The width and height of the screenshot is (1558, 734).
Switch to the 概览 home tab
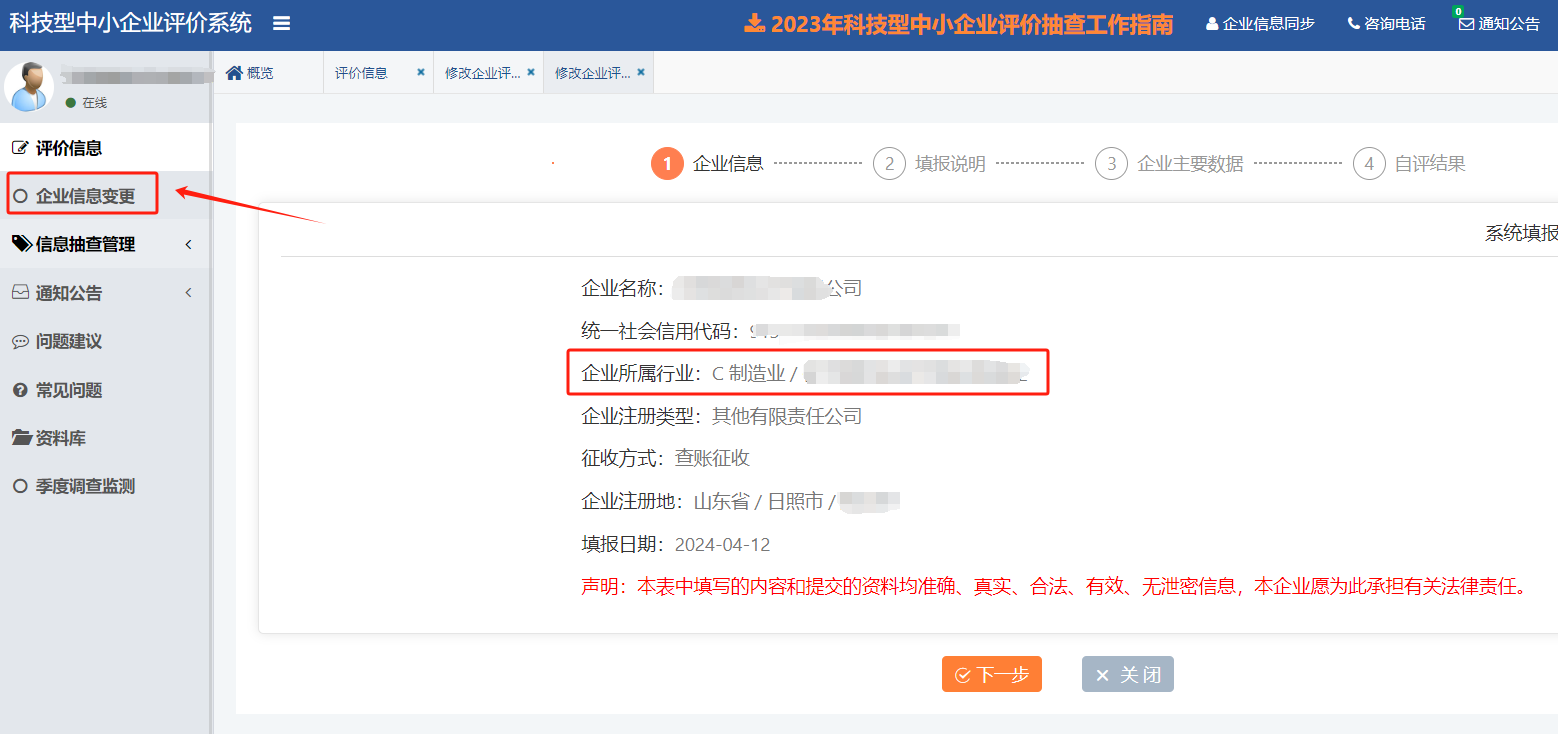tap(251, 73)
